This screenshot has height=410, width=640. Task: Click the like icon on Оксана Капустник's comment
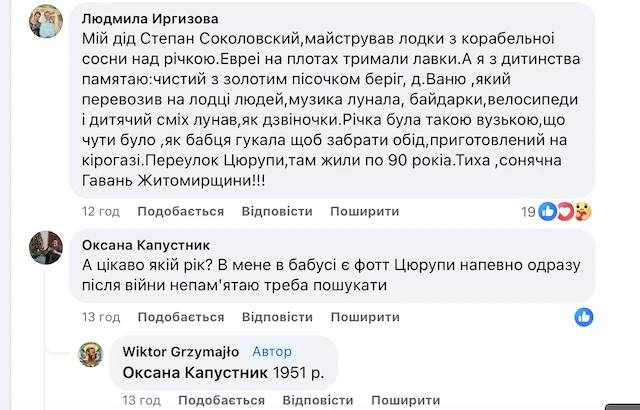tap(584, 317)
